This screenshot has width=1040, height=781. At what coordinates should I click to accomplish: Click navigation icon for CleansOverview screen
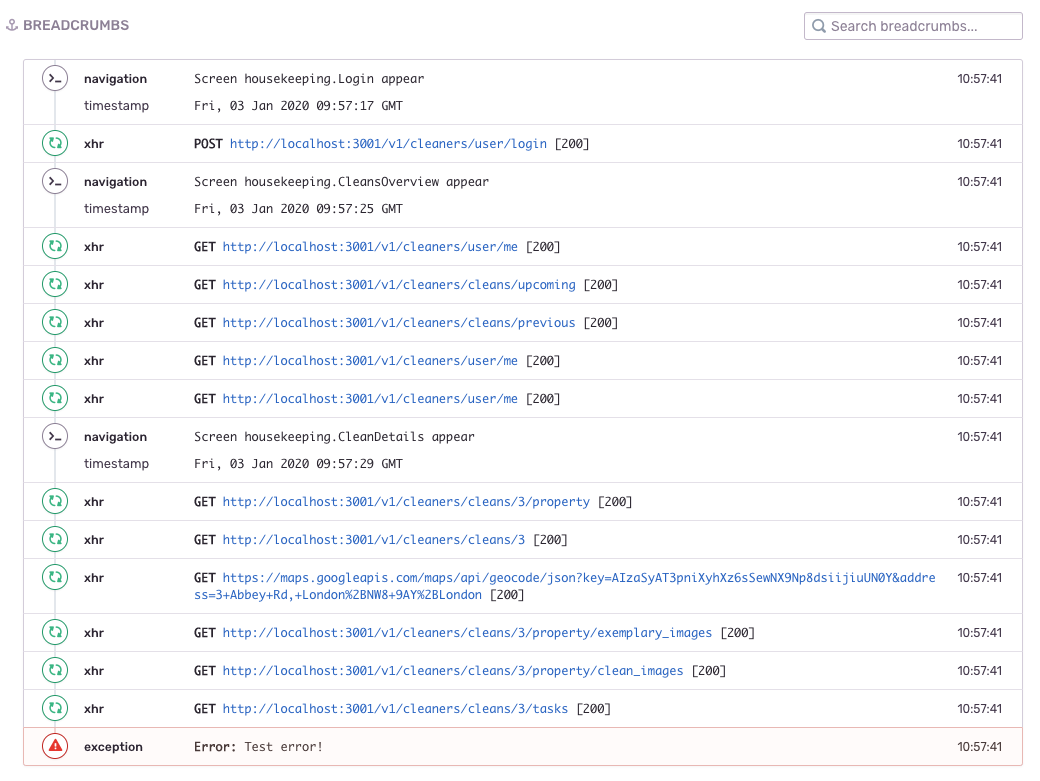click(55, 181)
